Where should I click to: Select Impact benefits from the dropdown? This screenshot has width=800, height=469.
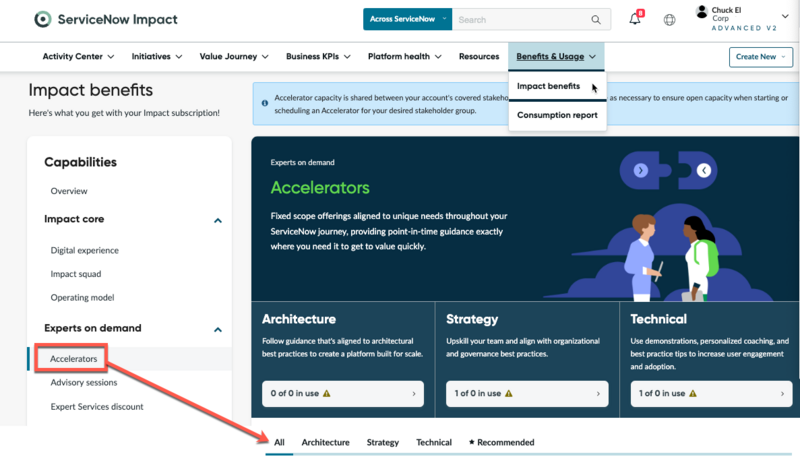[548, 86]
